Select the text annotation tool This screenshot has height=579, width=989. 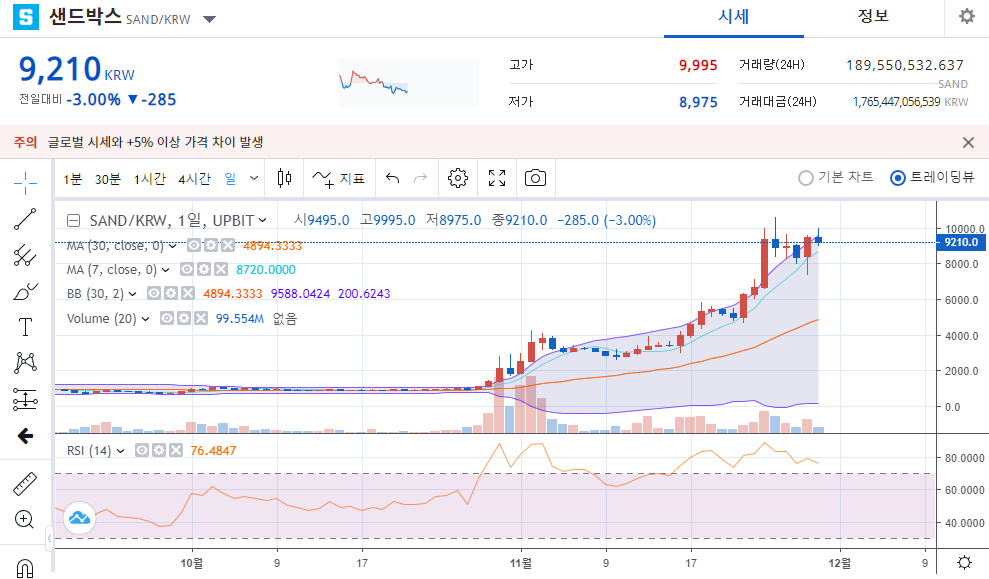pyautogui.click(x=25, y=327)
